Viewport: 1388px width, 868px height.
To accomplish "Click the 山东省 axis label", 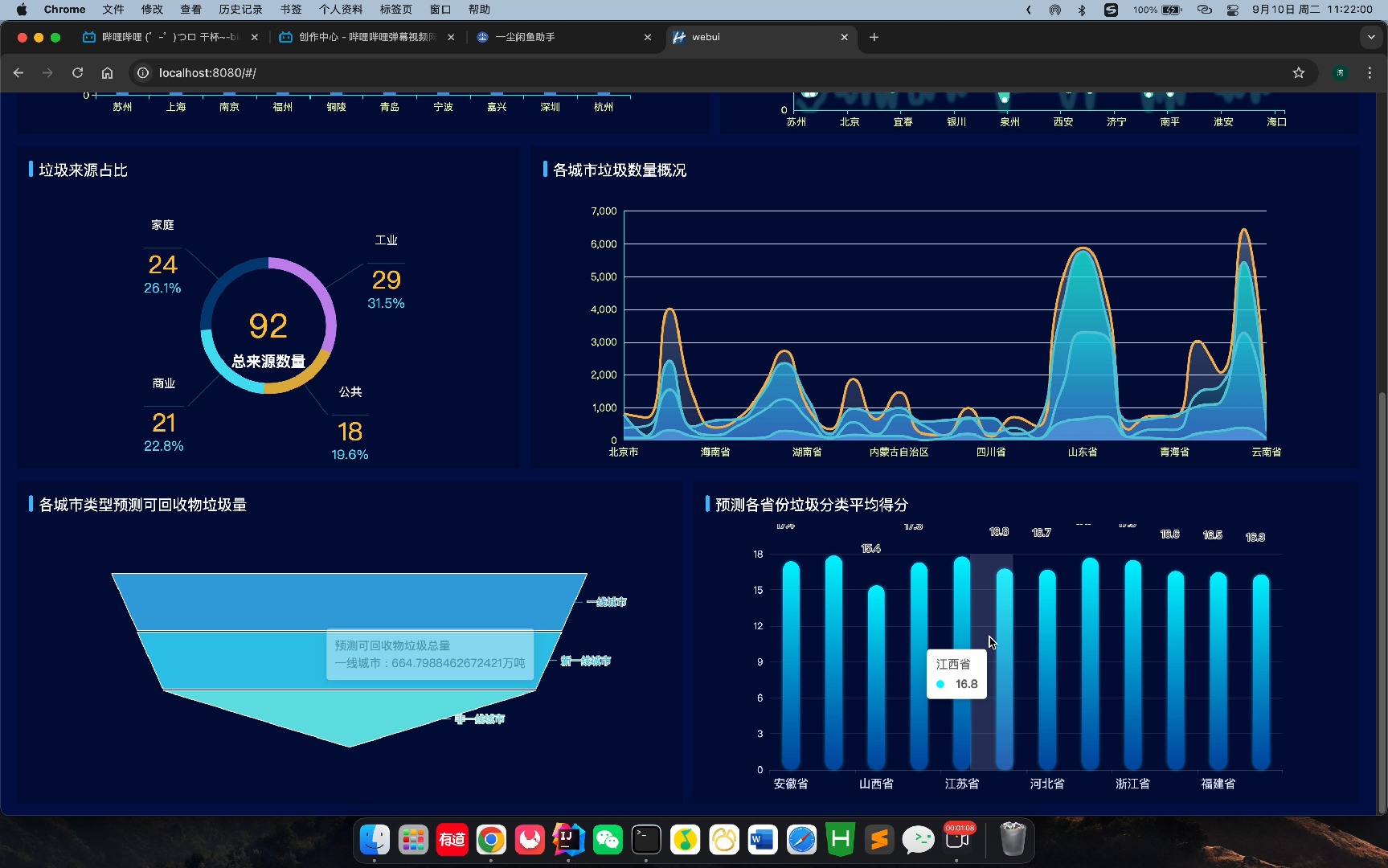I will [1083, 452].
